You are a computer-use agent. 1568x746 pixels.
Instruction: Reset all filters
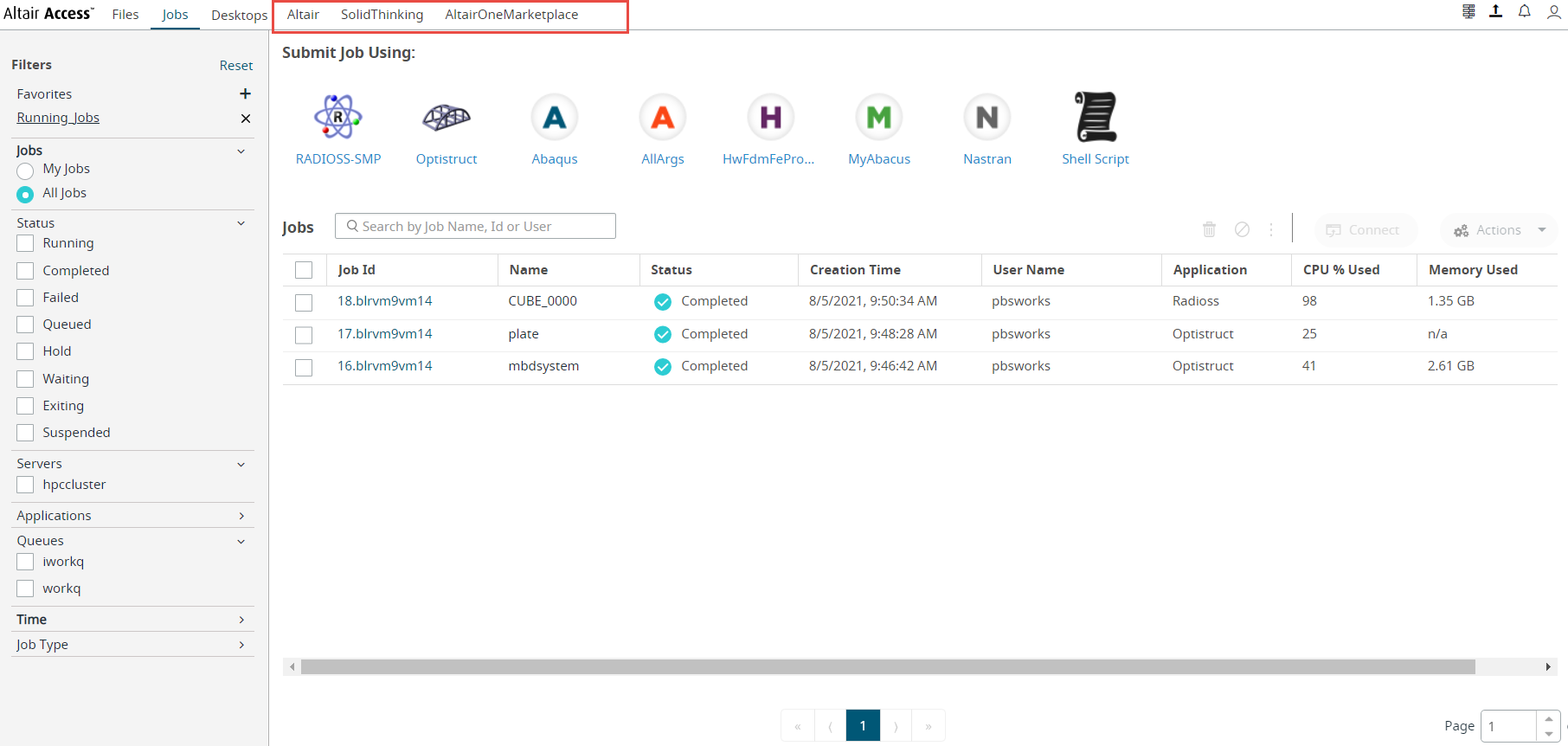click(x=236, y=66)
